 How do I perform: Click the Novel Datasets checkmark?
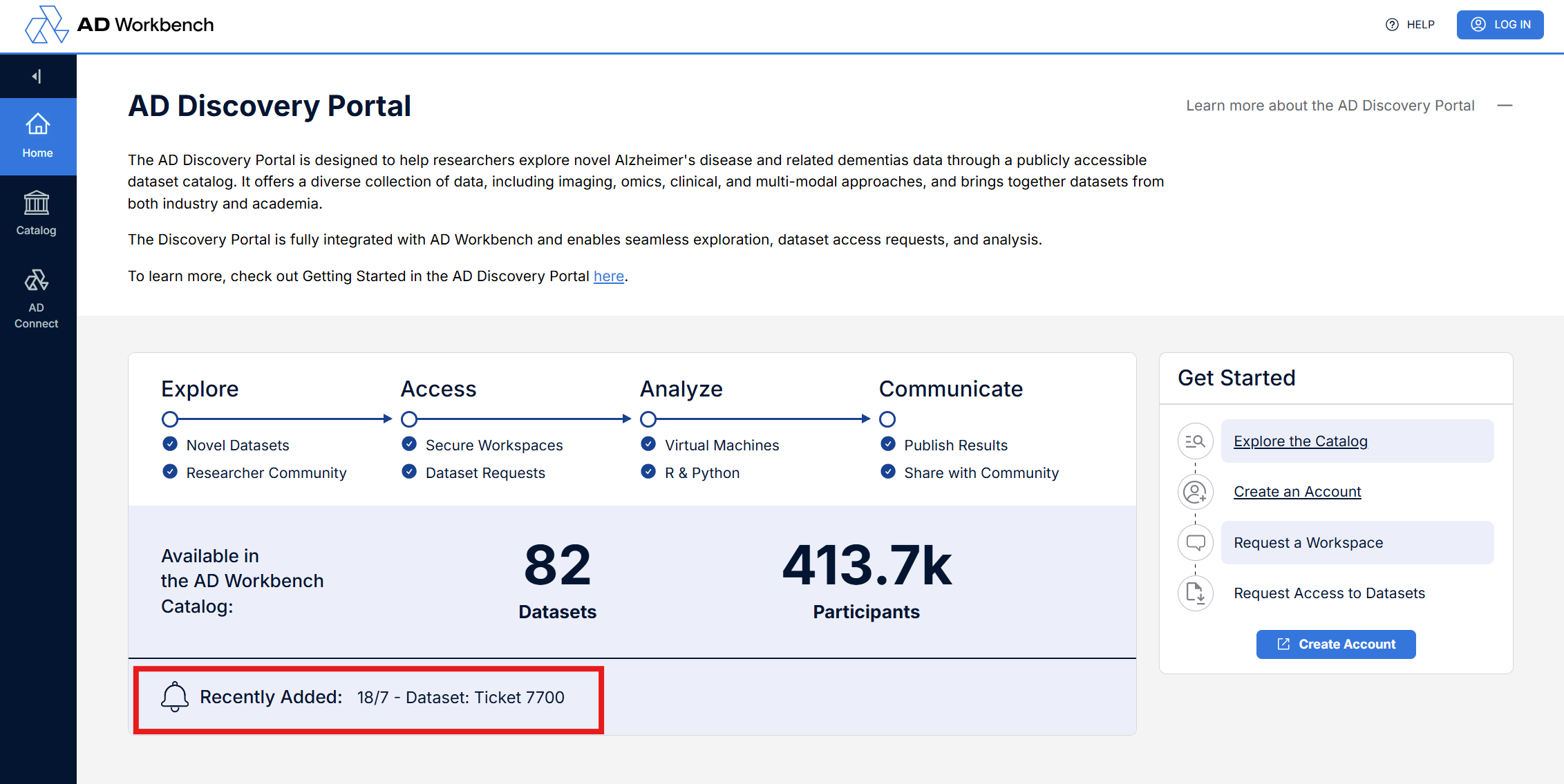170,444
